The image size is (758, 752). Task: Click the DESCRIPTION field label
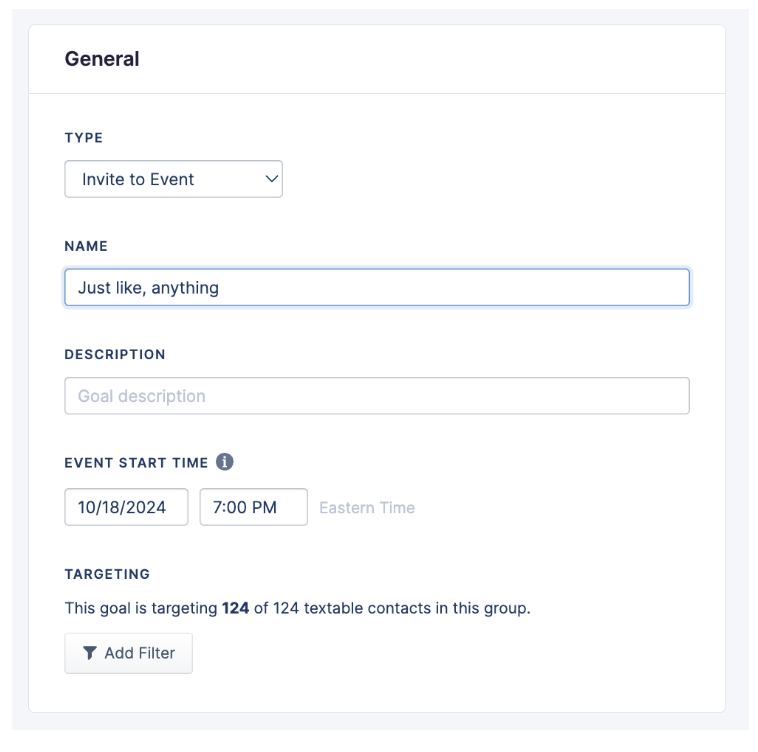115,354
